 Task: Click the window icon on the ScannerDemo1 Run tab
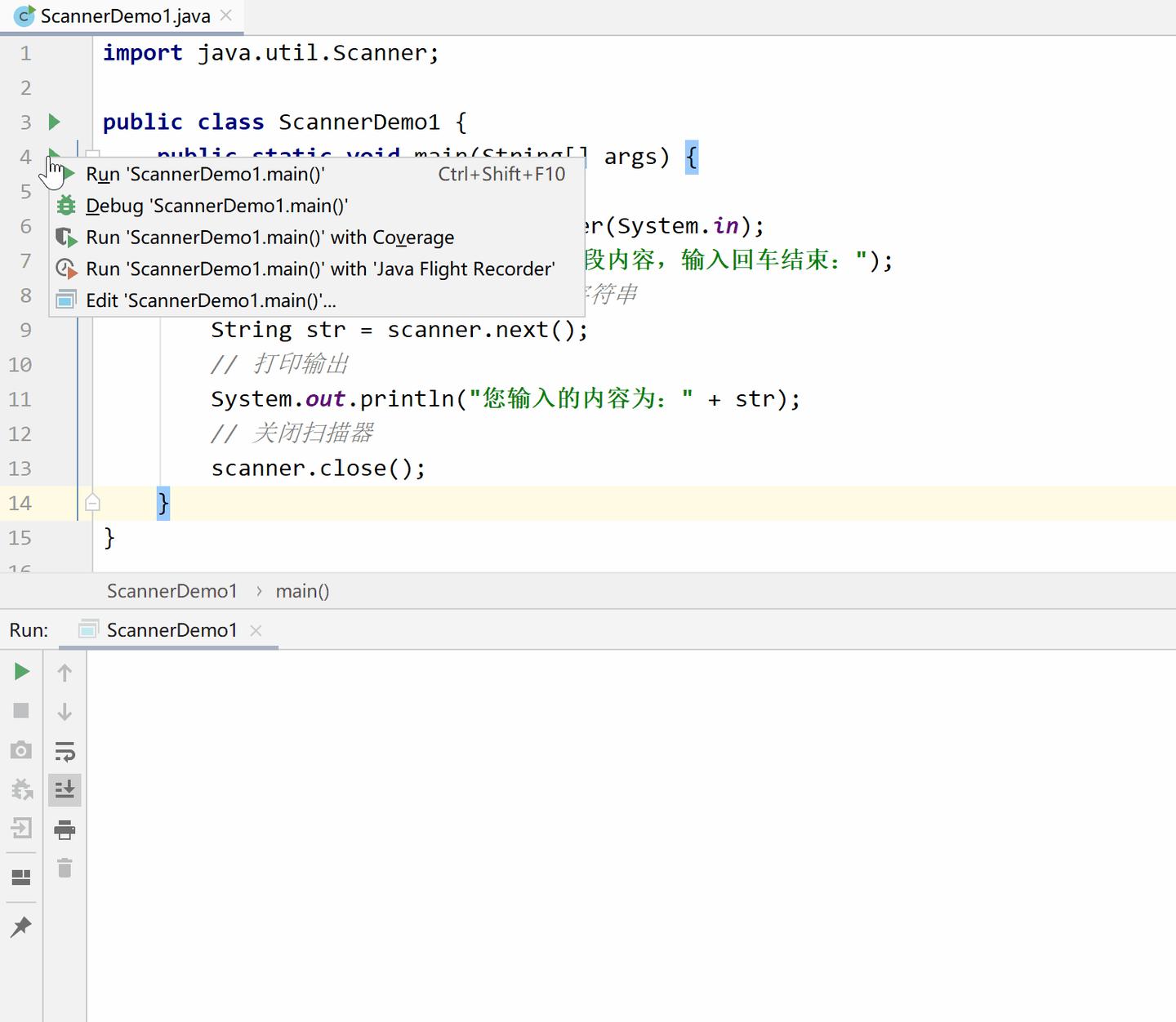point(88,630)
